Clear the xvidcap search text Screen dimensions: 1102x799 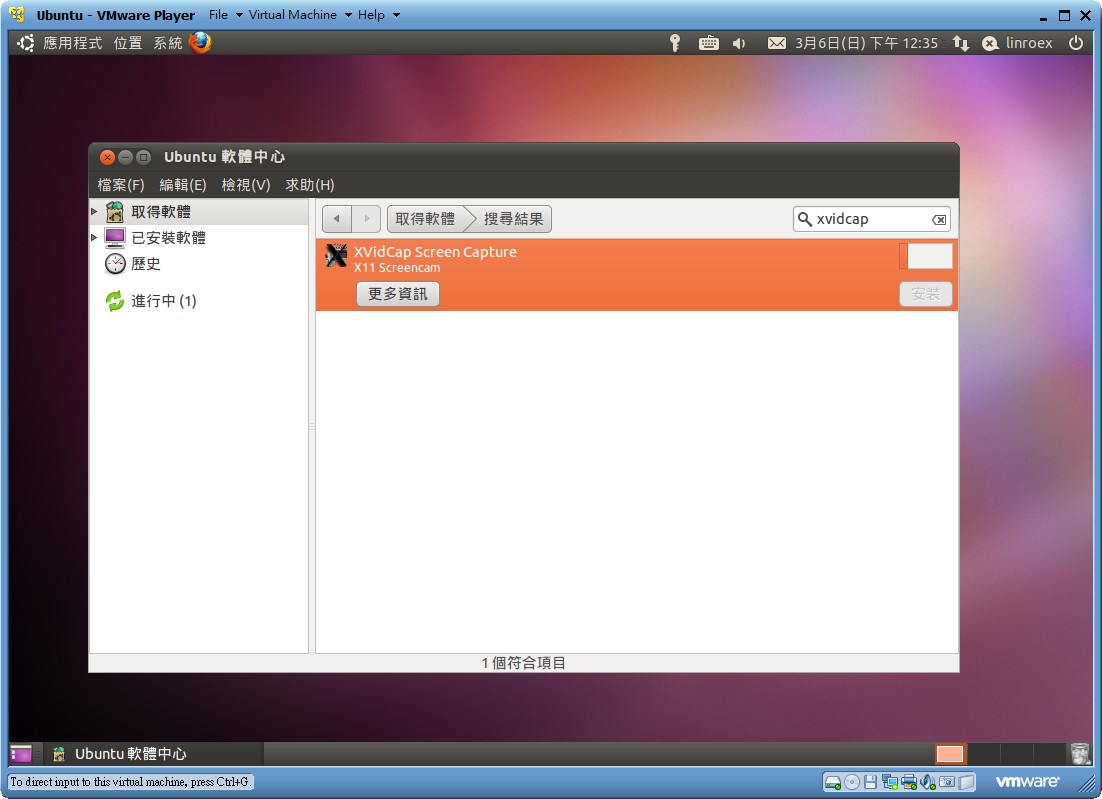click(x=939, y=220)
